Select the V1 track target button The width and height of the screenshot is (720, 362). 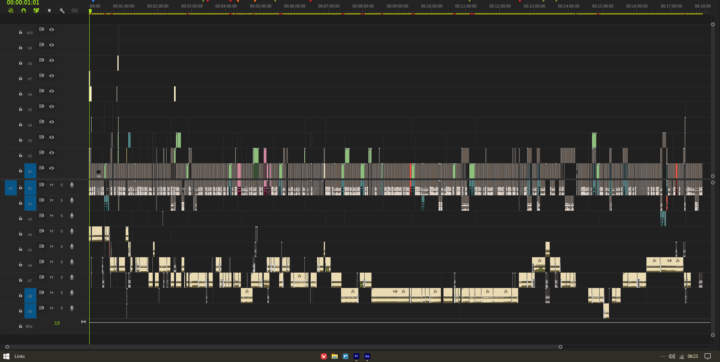(x=30, y=171)
